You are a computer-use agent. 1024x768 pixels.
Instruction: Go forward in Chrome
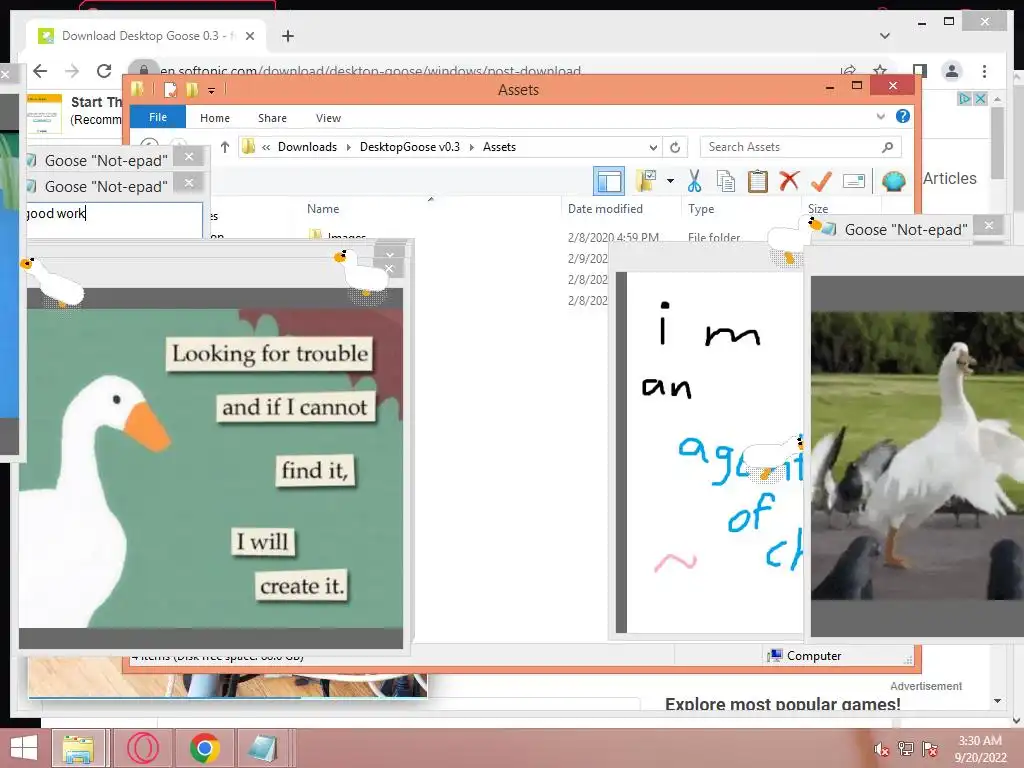72,71
